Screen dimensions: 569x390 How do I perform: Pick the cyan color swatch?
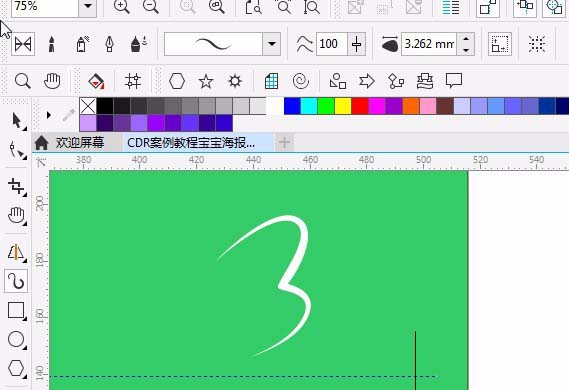pyautogui.click(x=309, y=106)
